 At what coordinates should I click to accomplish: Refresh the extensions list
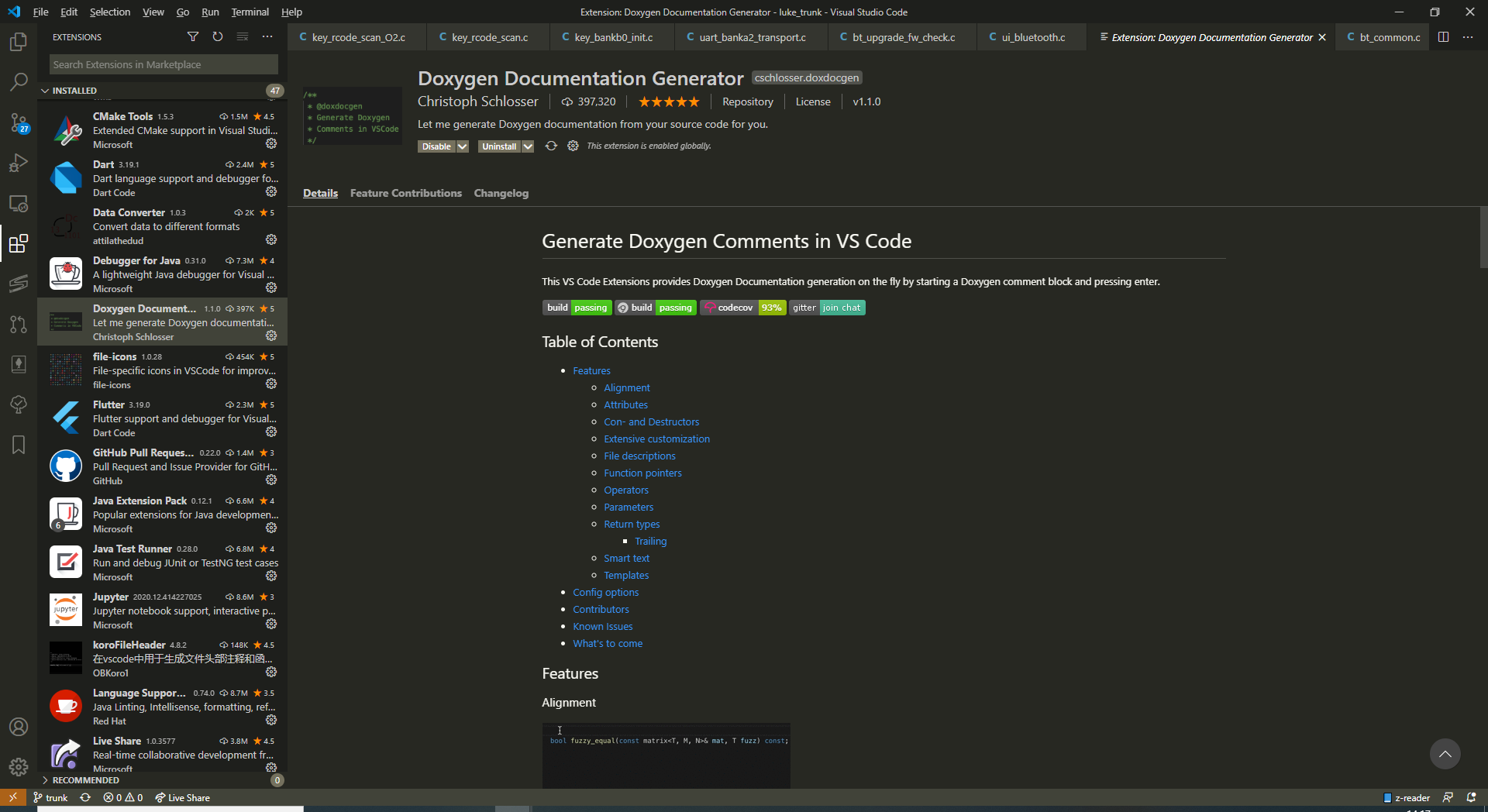[x=218, y=36]
